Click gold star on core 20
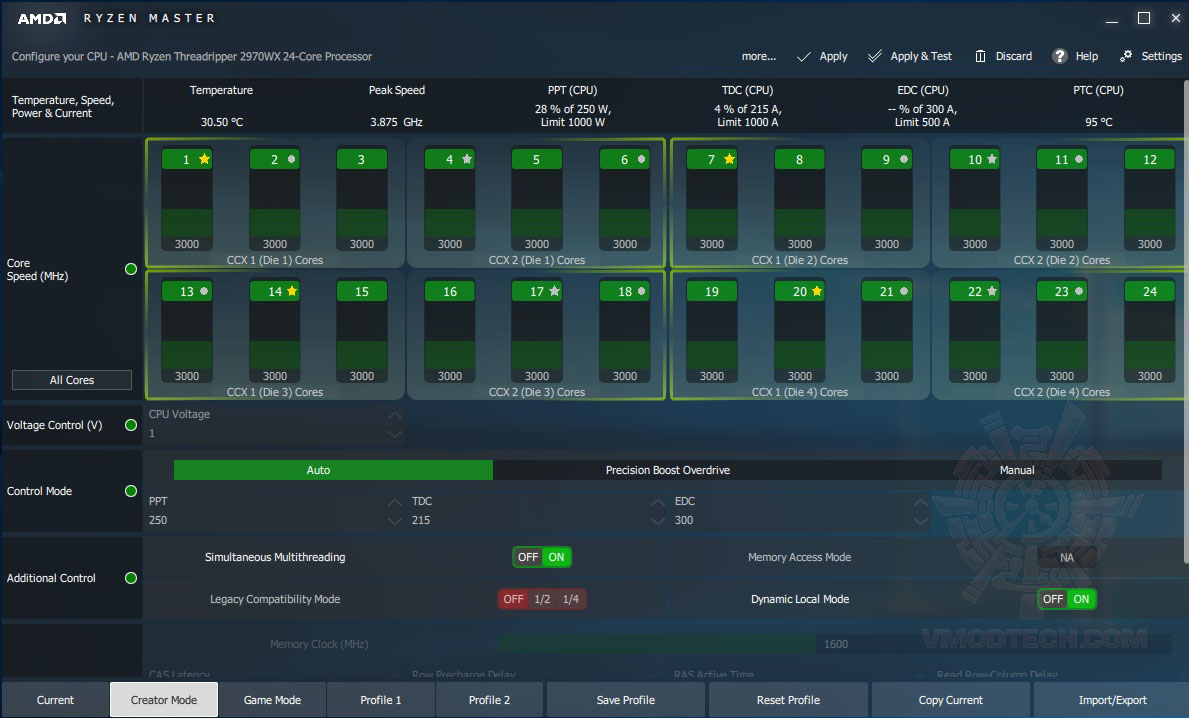Image resolution: width=1189 pixels, height=718 pixels. [x=817, y=291]
